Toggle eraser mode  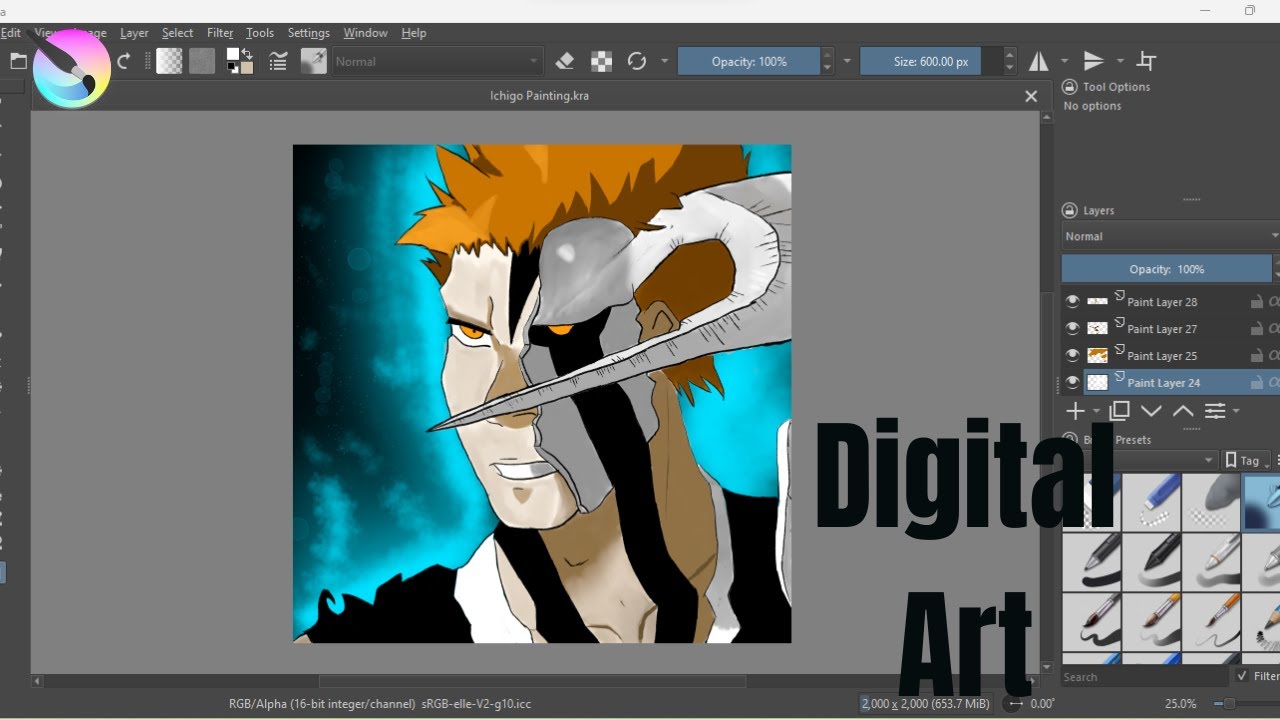565,61
